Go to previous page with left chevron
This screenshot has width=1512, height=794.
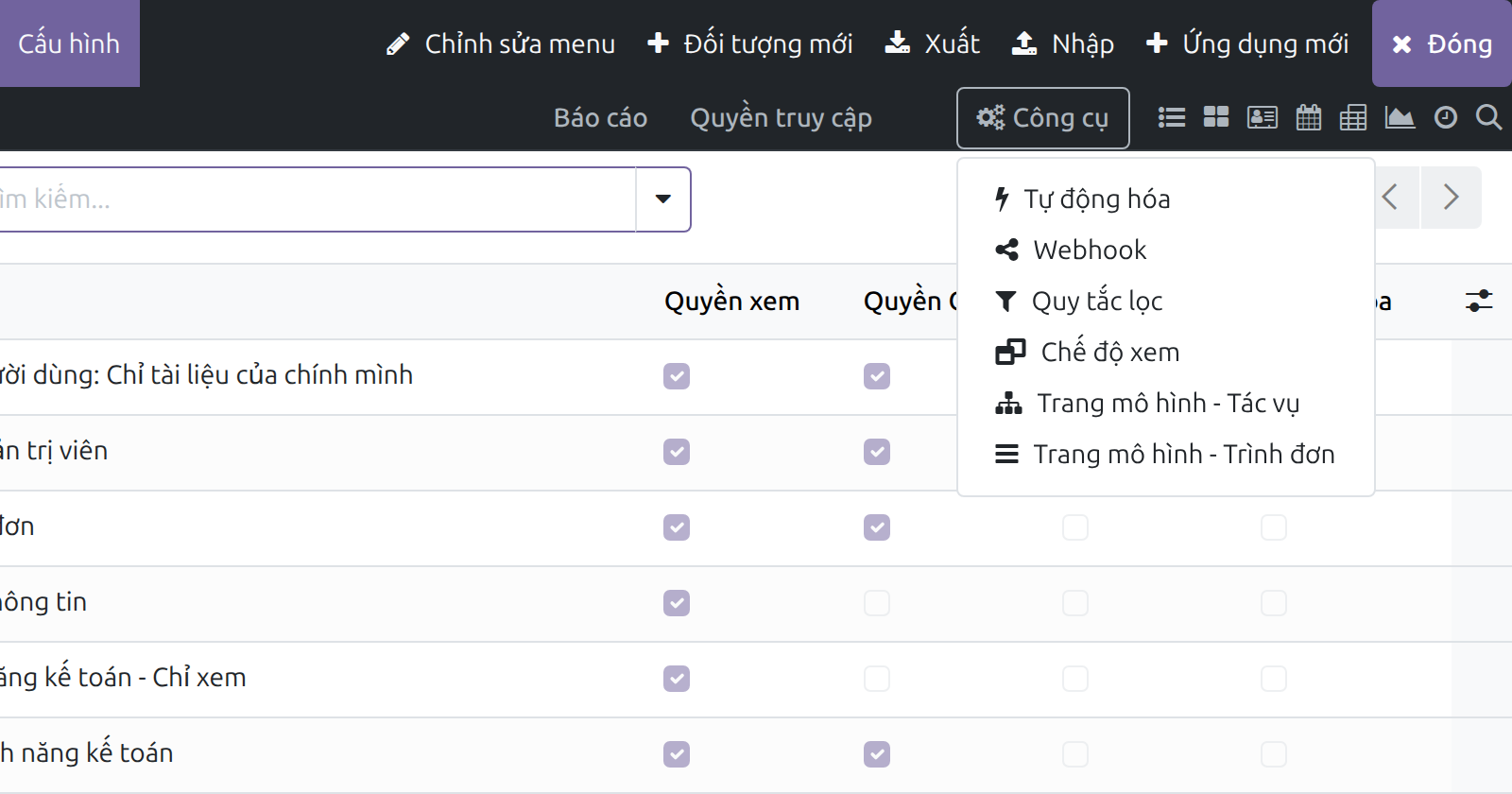[1390, 198]
